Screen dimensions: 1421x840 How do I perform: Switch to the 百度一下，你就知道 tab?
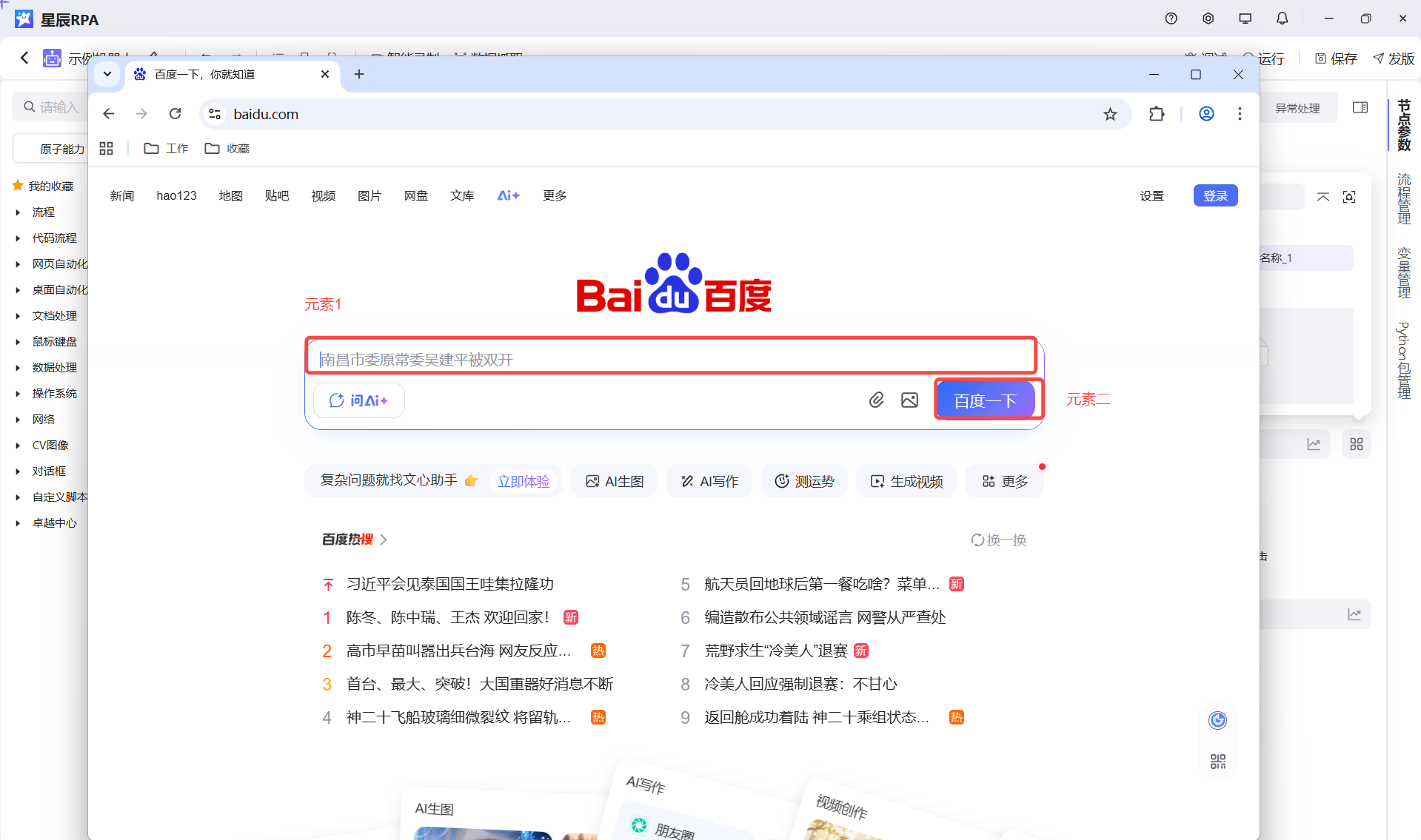[222, 74]
